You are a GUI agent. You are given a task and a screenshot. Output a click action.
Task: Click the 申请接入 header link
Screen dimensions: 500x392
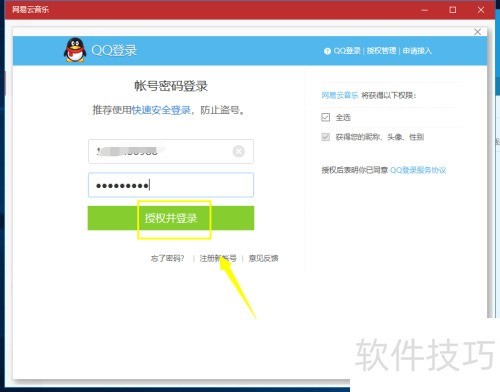coord(417,51)
